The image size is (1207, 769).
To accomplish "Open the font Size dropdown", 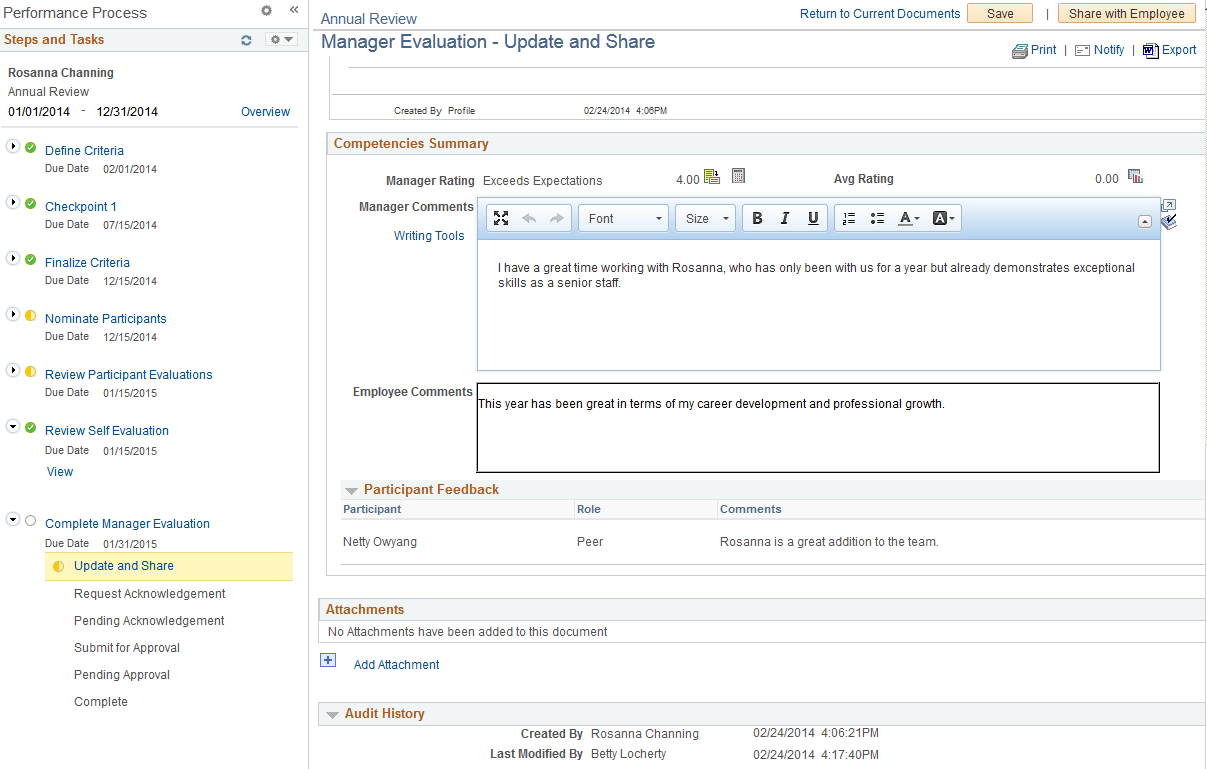I will (705, 218).
